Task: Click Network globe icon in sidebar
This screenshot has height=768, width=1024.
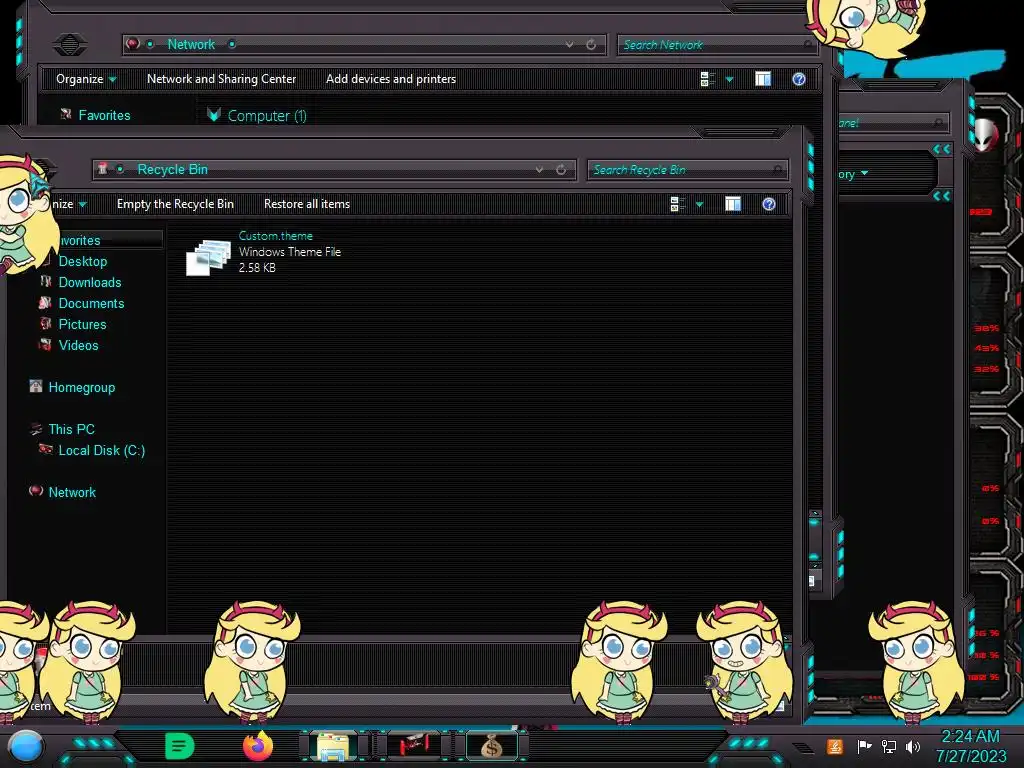Action: [36, 490]
